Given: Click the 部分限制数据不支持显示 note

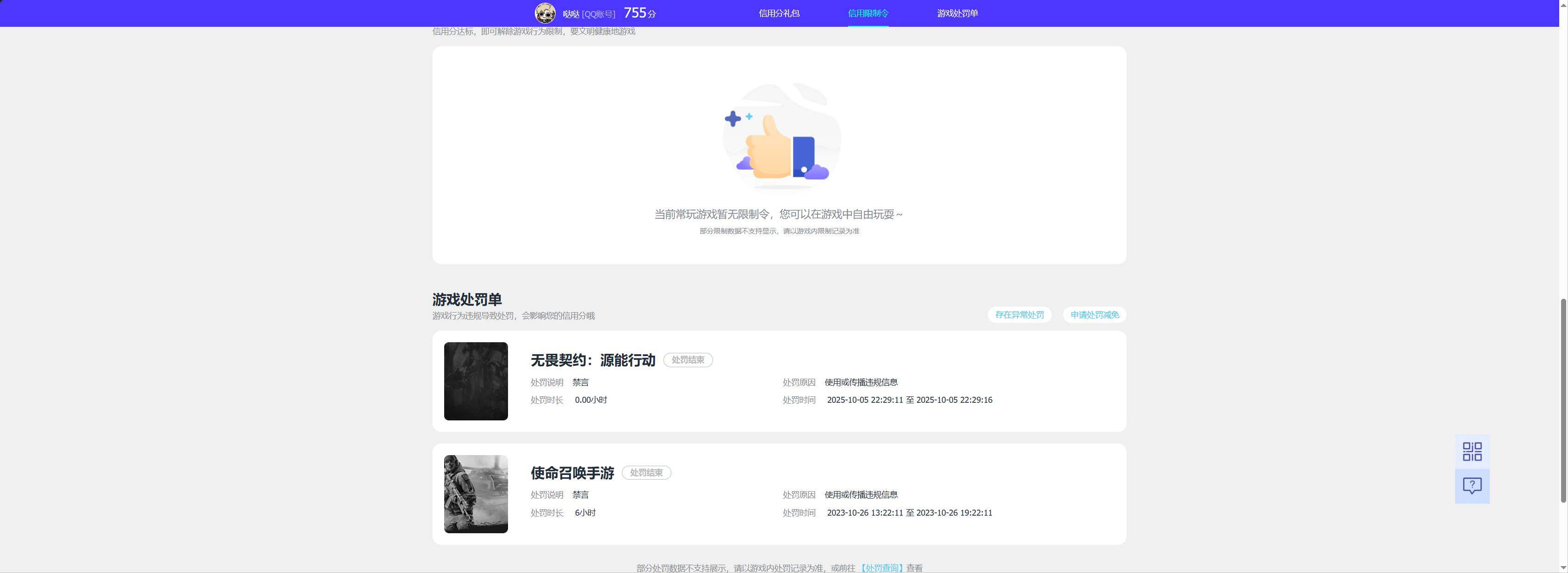Looking at the screenshot, I should pyautogui.click(x=779, y=231).
